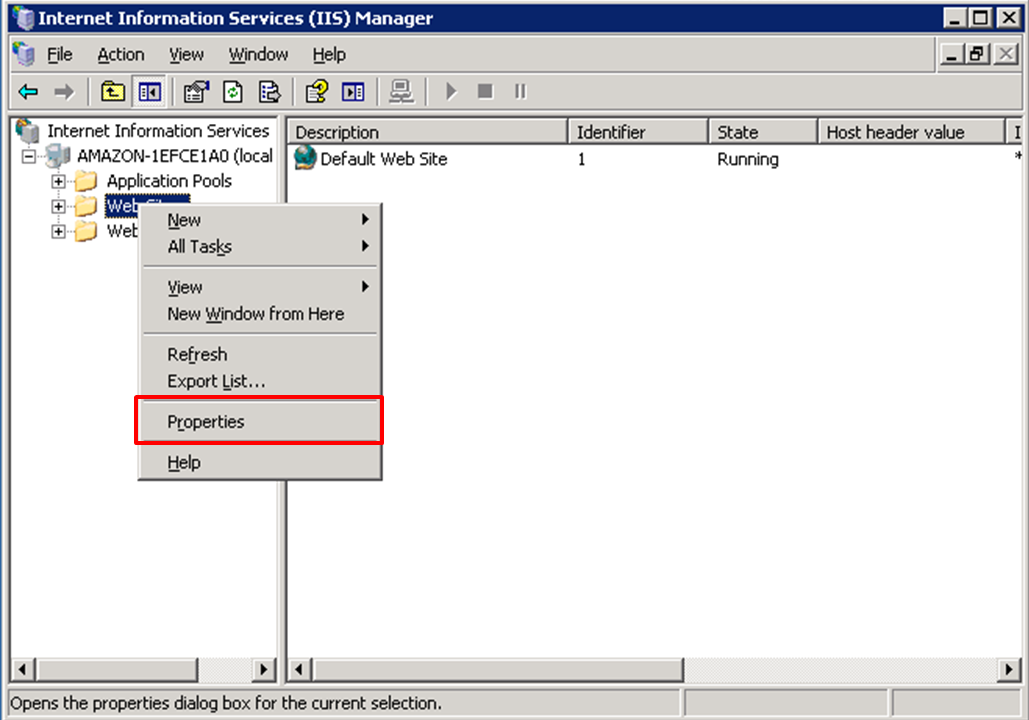Click the Stop item square icon

point(485,92)
